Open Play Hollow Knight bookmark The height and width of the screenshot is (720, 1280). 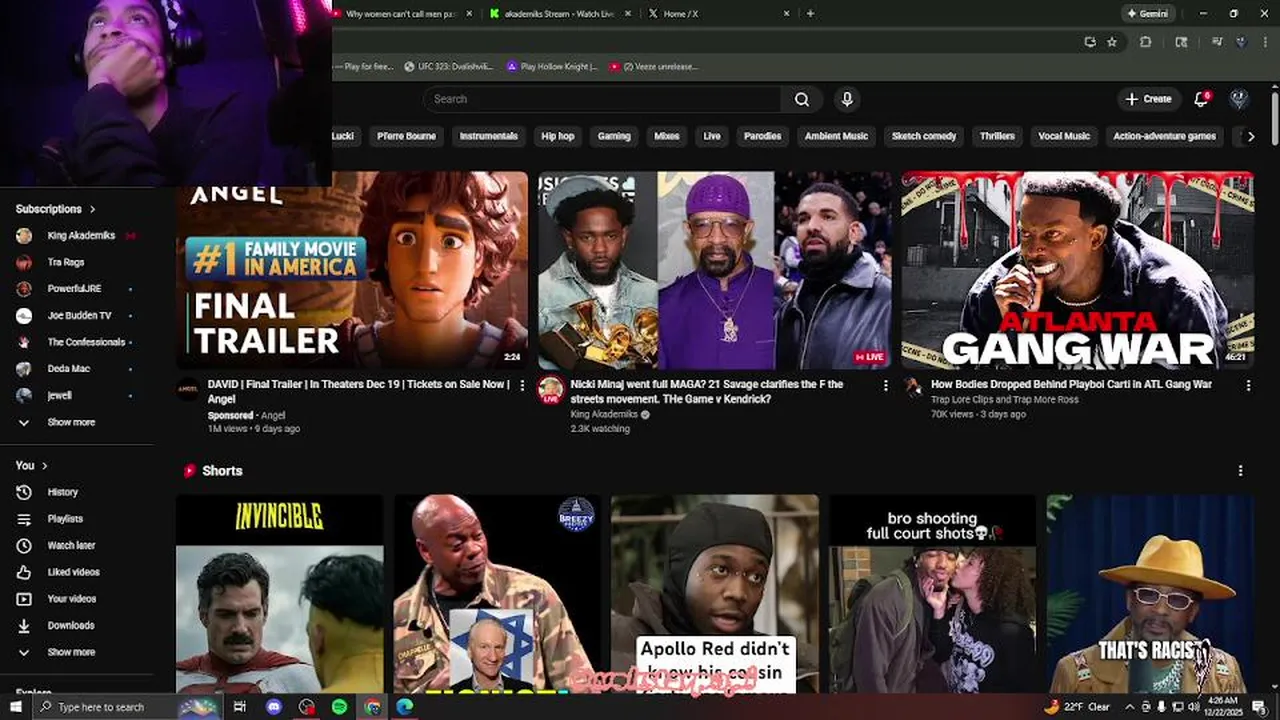551,66
